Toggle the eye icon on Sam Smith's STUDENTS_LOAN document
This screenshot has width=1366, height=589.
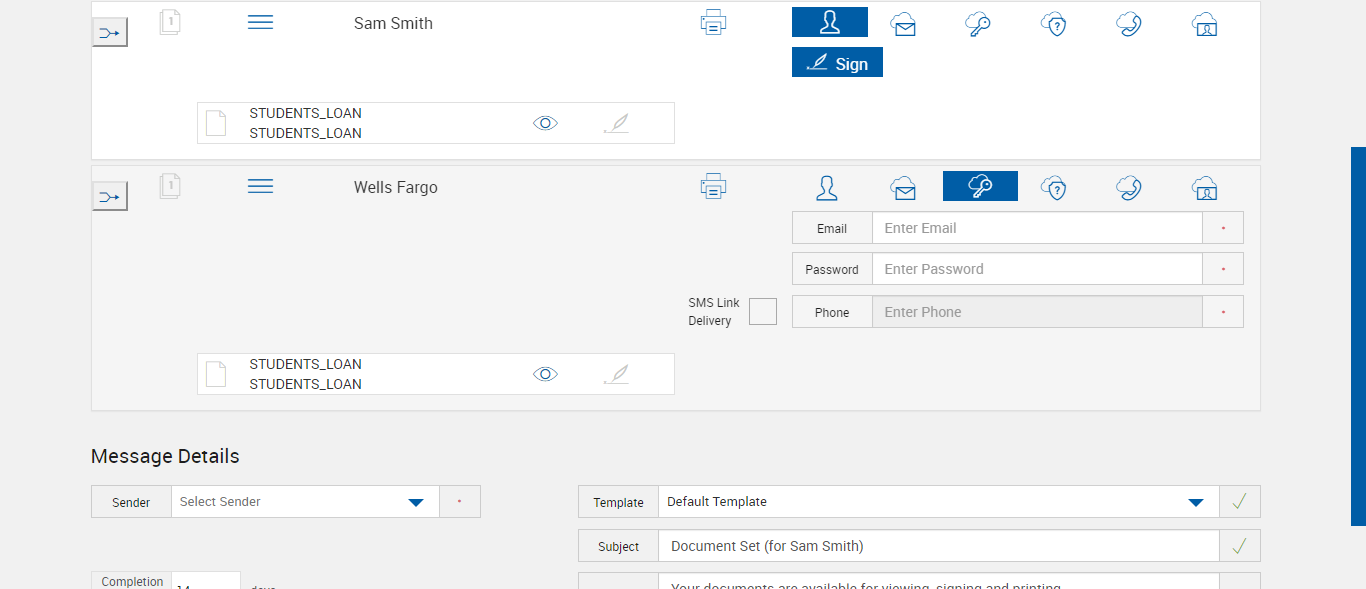545,123
